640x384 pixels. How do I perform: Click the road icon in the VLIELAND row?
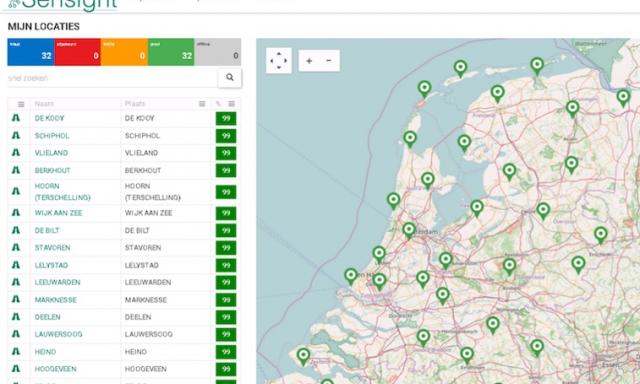click(16, 153)
